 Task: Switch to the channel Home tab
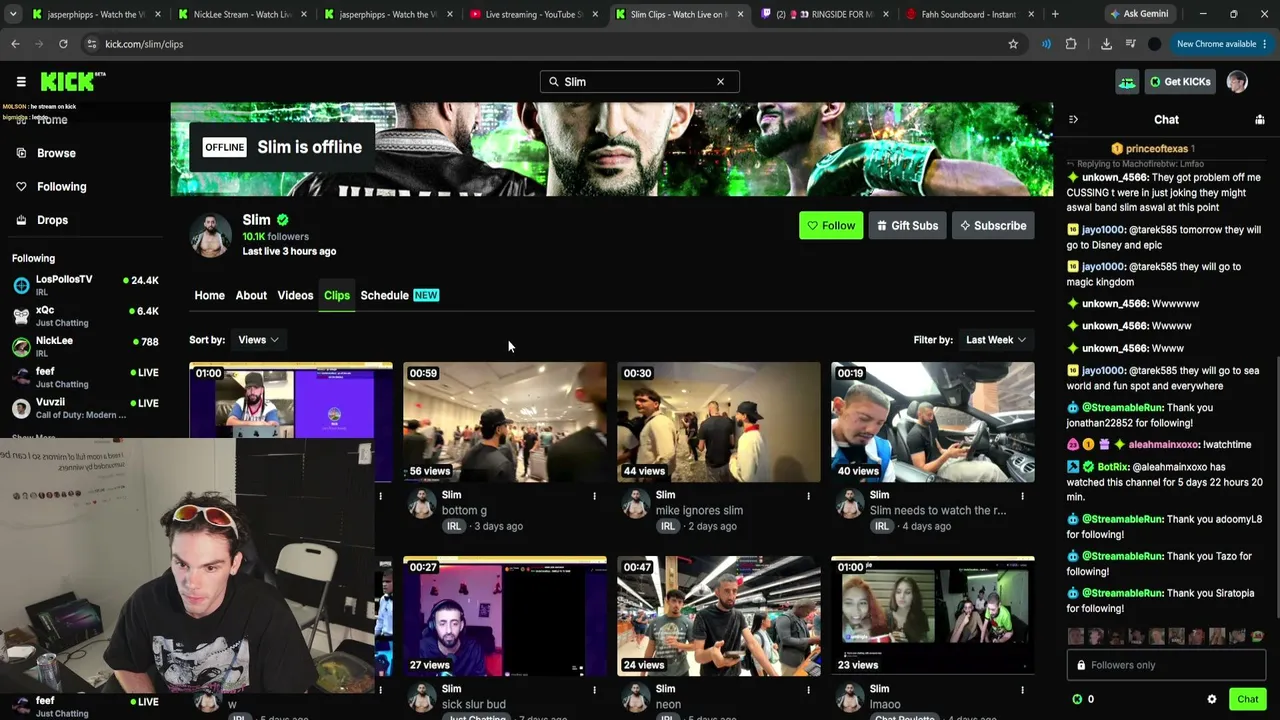[209, 295]
